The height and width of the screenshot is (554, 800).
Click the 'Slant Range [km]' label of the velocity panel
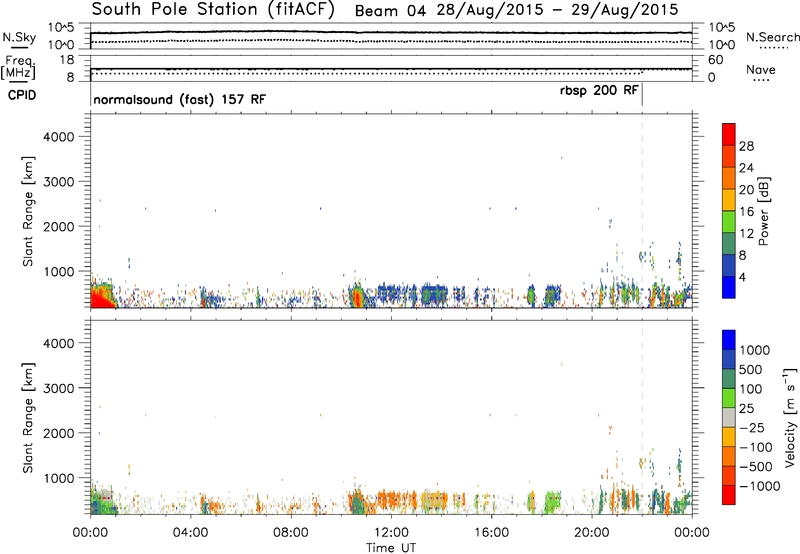pyautogui.click(x=28, y=418)
